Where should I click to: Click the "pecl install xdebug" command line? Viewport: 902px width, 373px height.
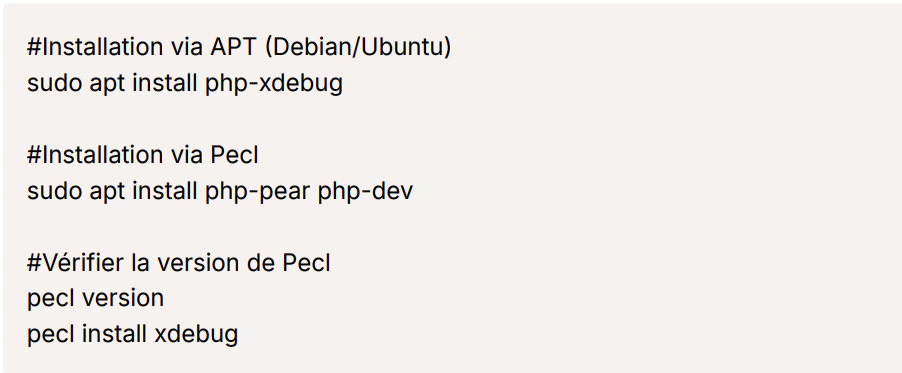pyautogui.click(x=132, y=335)
